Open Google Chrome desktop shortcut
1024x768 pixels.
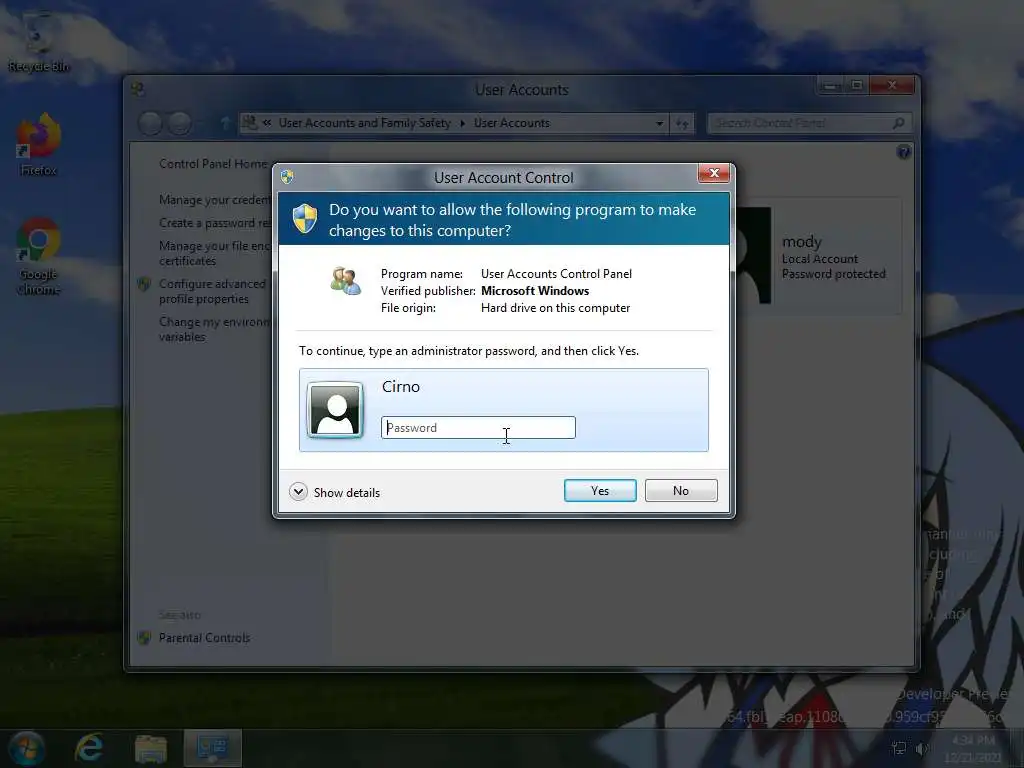pyautogui.click(x=39, y=257)
